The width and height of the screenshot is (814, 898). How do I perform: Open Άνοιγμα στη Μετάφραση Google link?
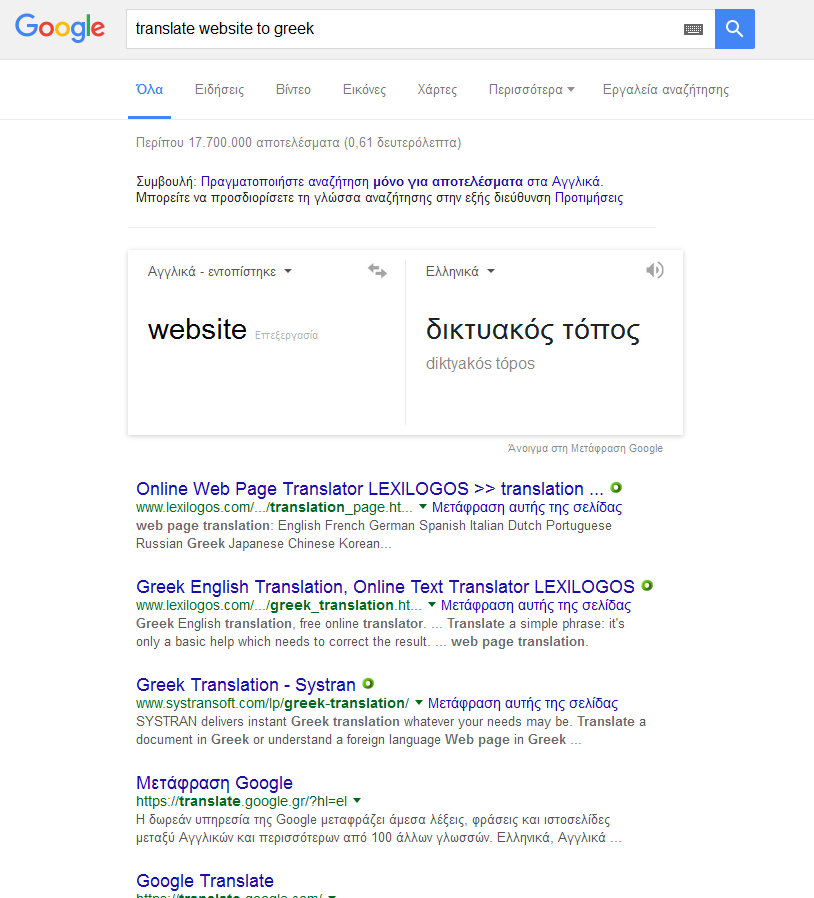point(585,448)
